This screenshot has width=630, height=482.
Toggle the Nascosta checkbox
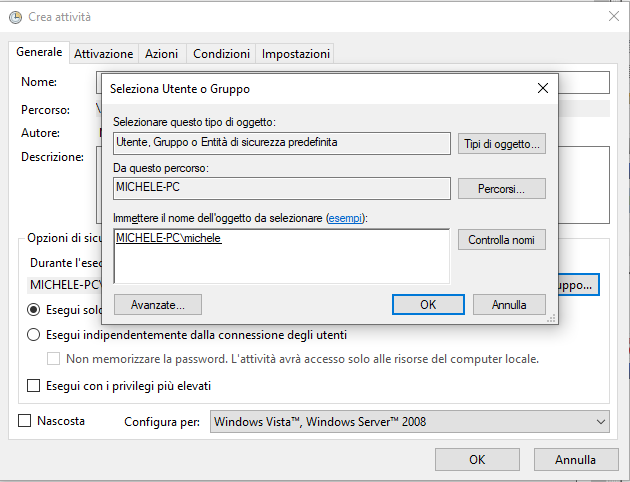25,421
